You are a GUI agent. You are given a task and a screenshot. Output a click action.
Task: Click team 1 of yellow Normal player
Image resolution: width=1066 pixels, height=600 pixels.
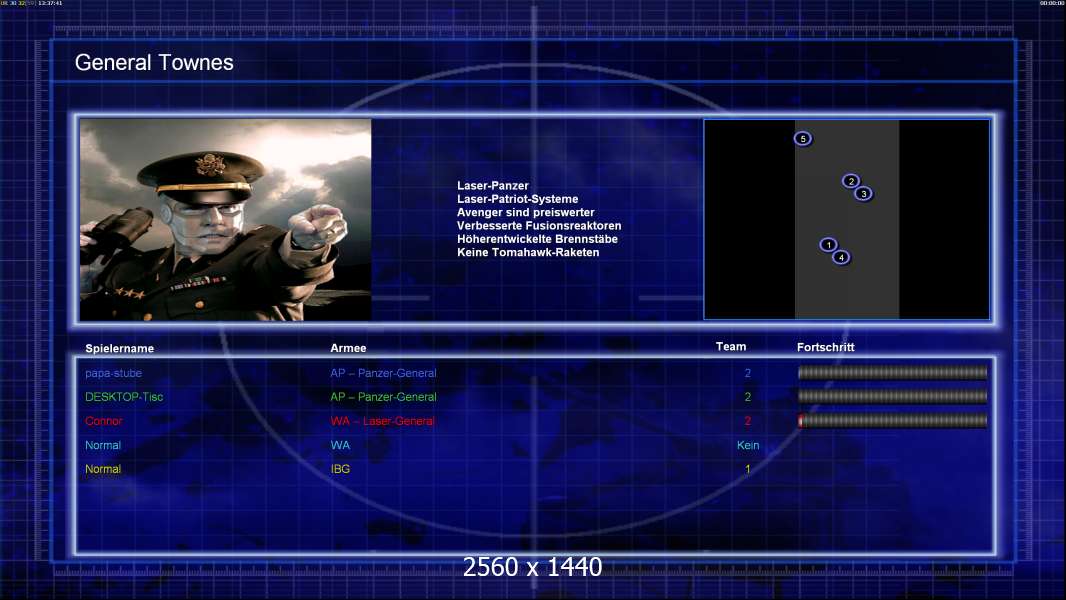pyautogui.click(x=748, y=469)
